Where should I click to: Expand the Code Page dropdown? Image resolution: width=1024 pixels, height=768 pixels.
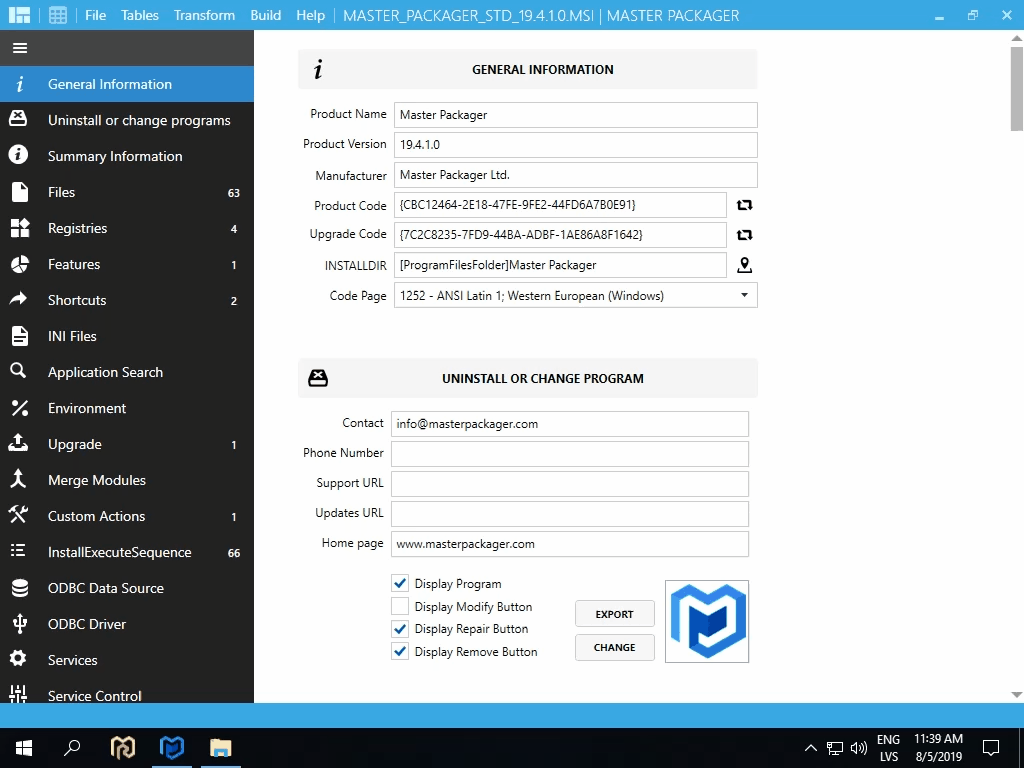pos(744,295)
